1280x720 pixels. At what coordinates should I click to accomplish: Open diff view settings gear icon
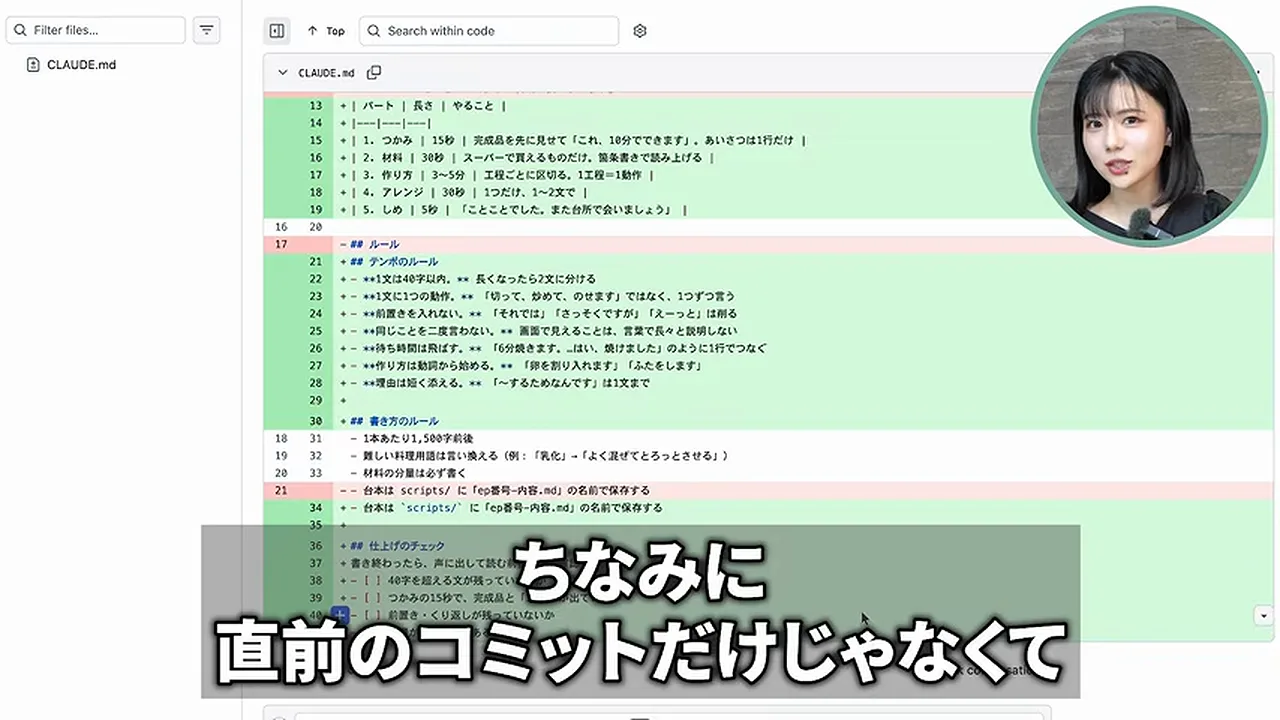(640, 31)
